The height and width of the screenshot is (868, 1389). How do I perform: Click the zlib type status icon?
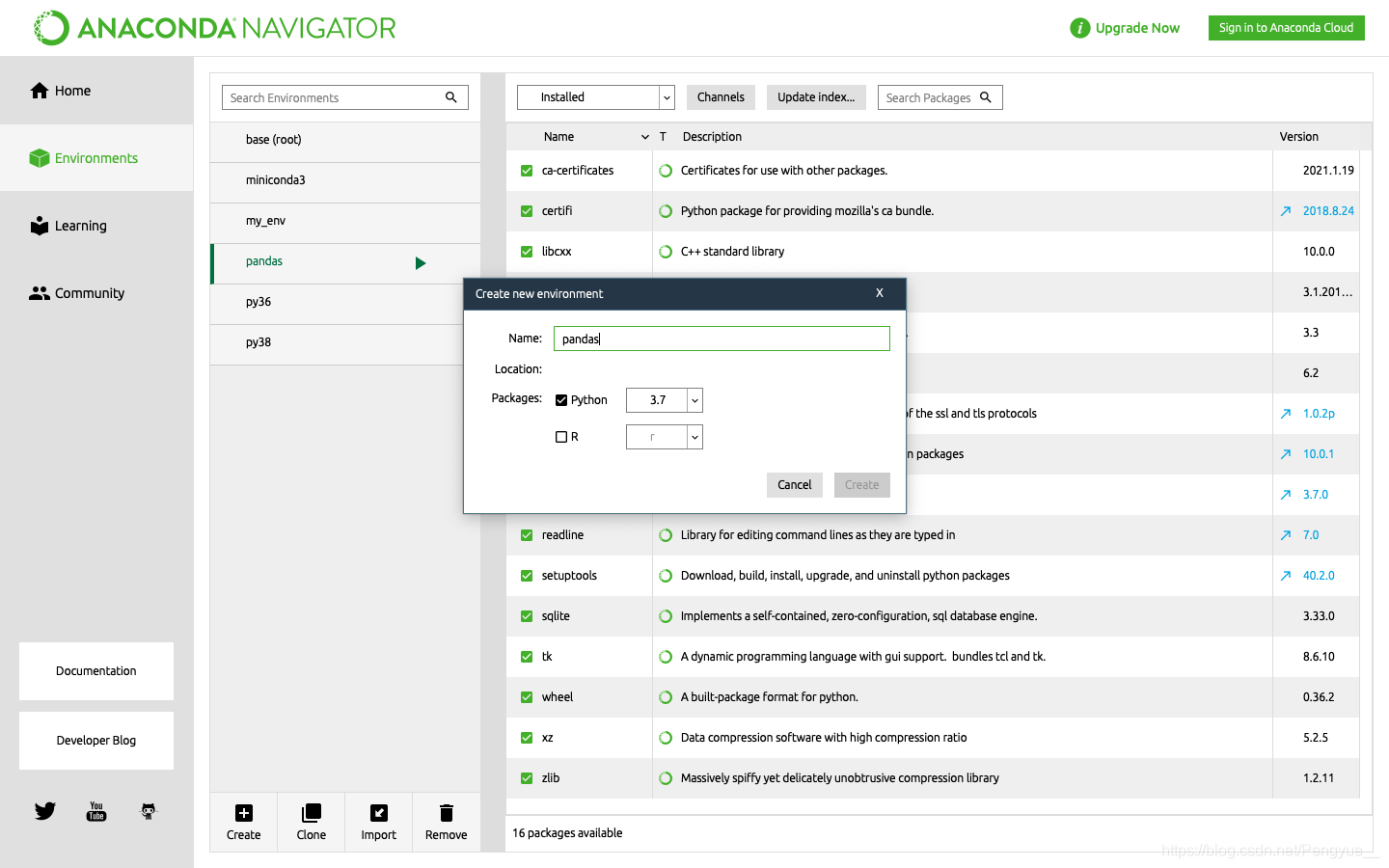[x=666, y=778]
